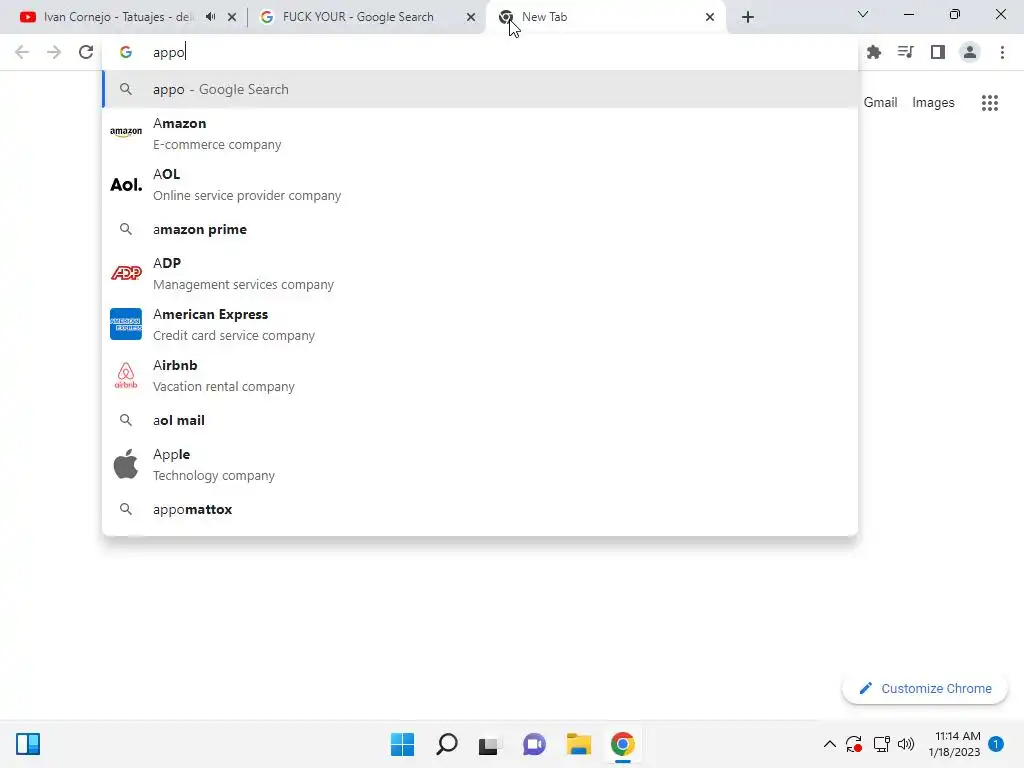Open a new tab with plus button
1024x768 pixels.
click(748, 17)
